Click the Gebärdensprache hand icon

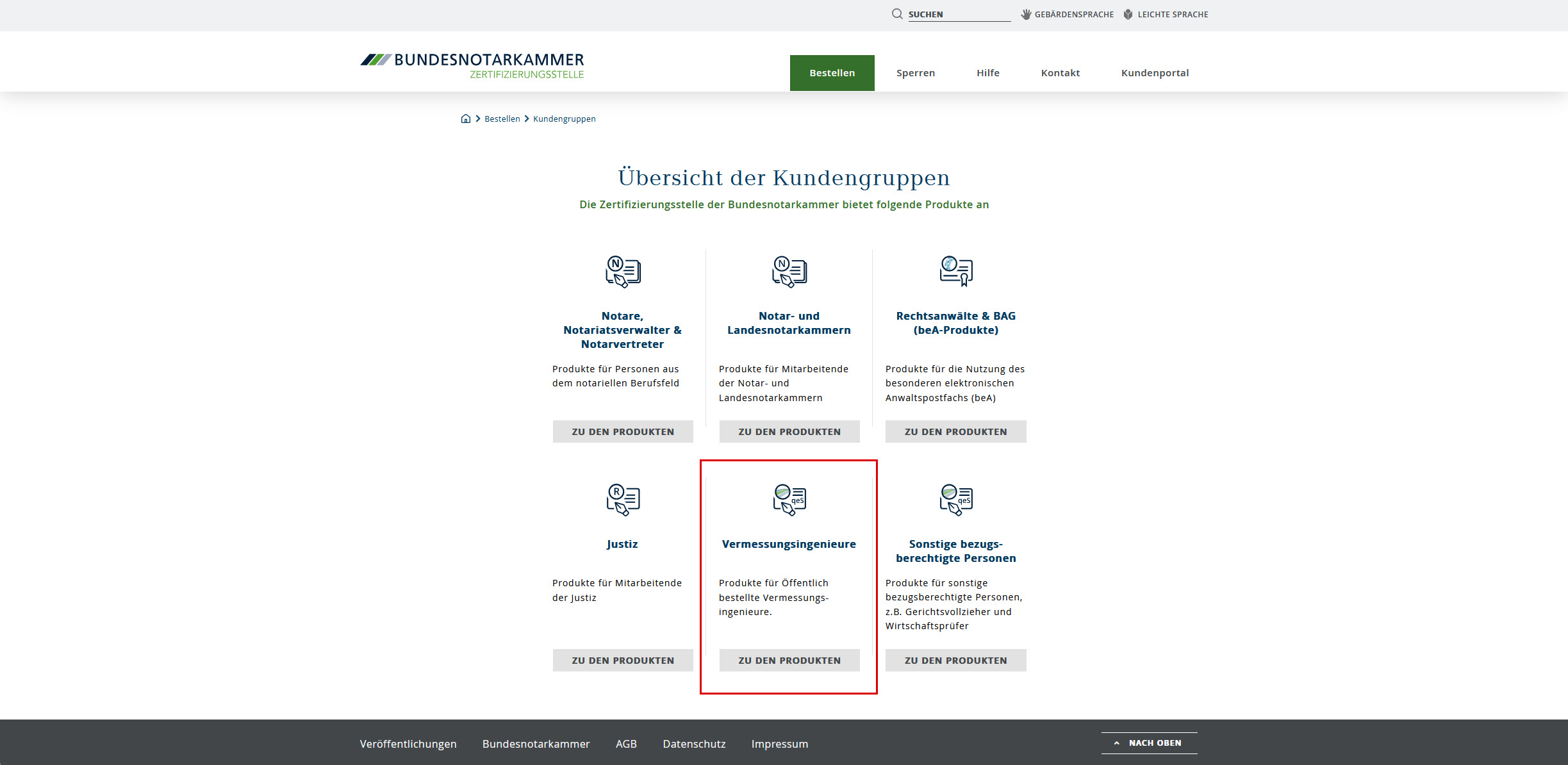(x=1026, y=14)
